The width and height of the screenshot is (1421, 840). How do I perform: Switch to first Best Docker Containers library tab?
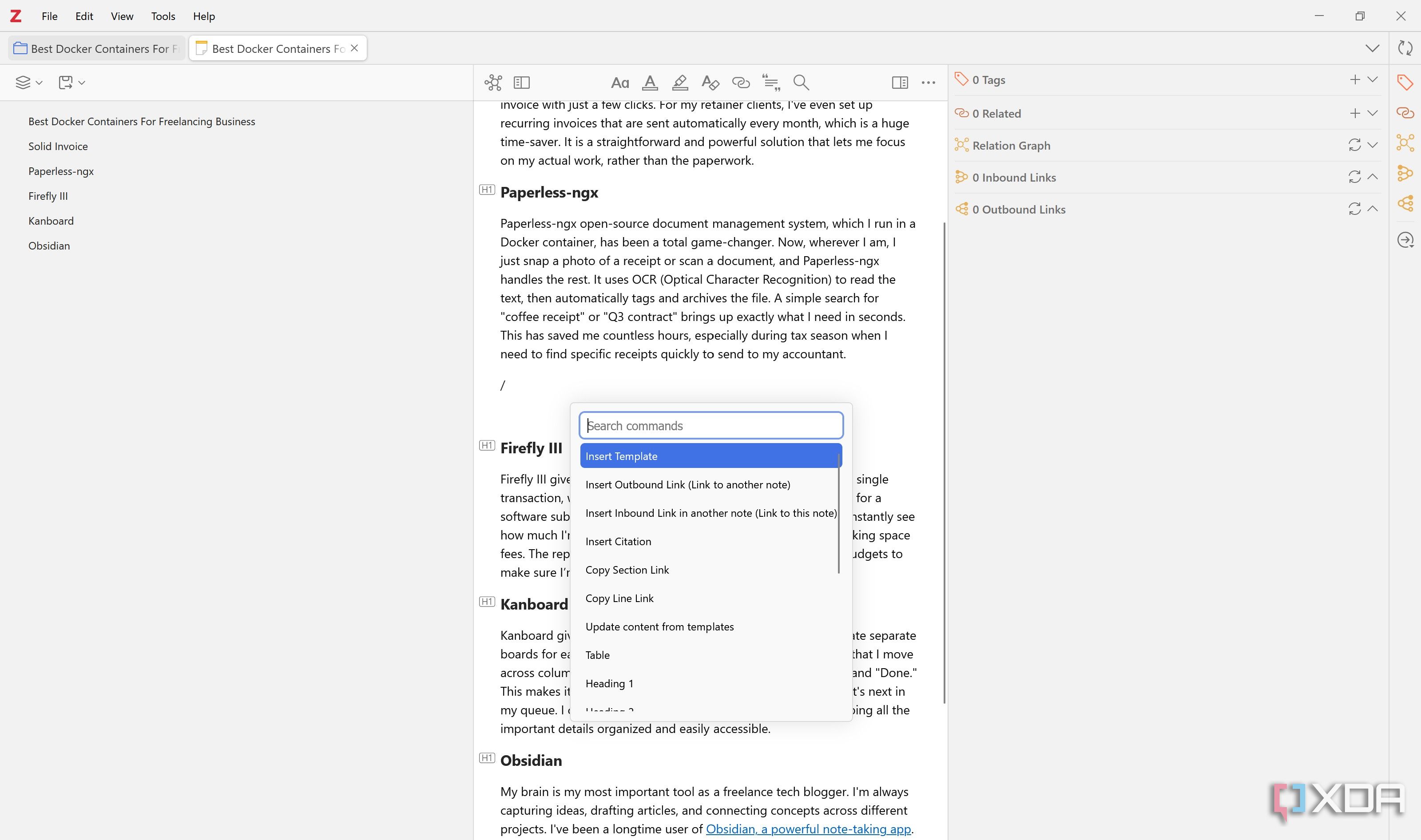(97, 49)
